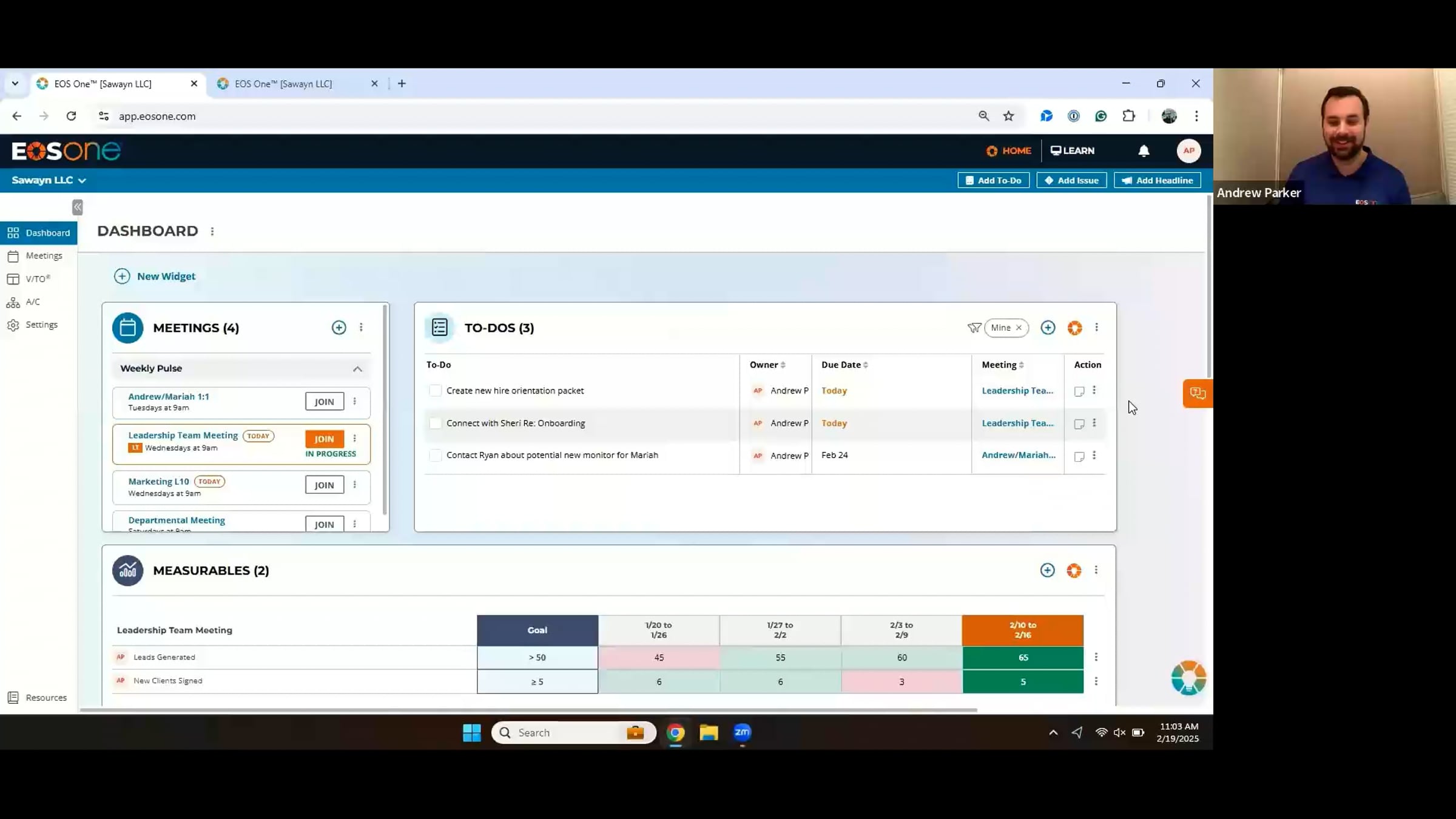The image size is (1456, 819).
Task: Add a new To-Do with plus icon
Action: 1048,328
